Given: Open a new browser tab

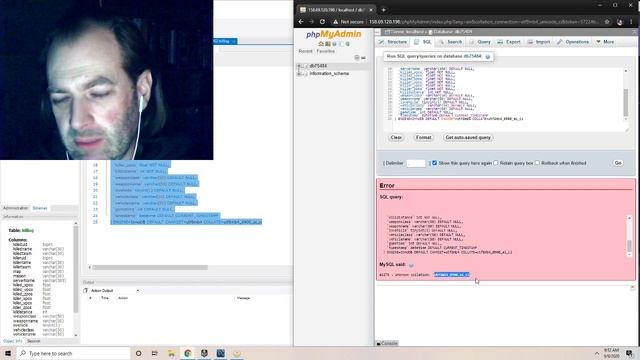Looking at the screenshot, I should pos(383,10).
